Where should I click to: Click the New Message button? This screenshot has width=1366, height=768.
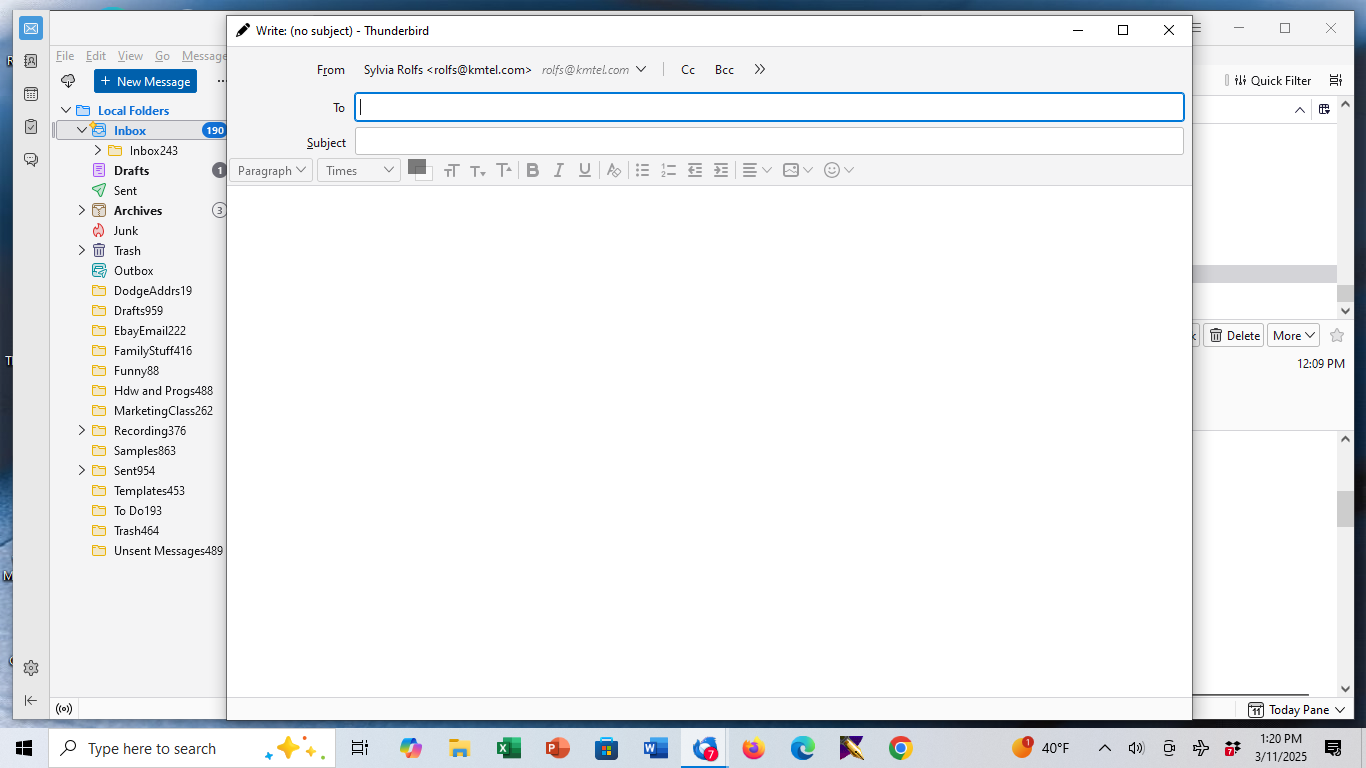145,81
